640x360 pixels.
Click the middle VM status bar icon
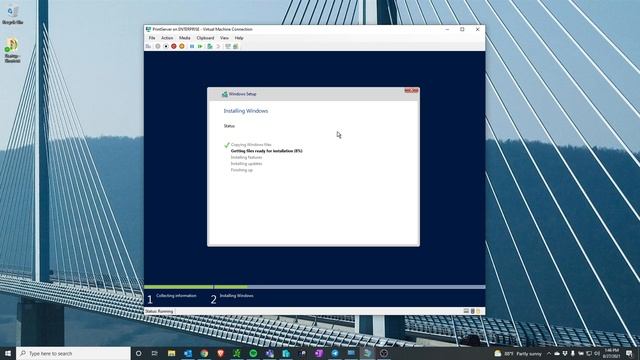(x=473, y=311)
